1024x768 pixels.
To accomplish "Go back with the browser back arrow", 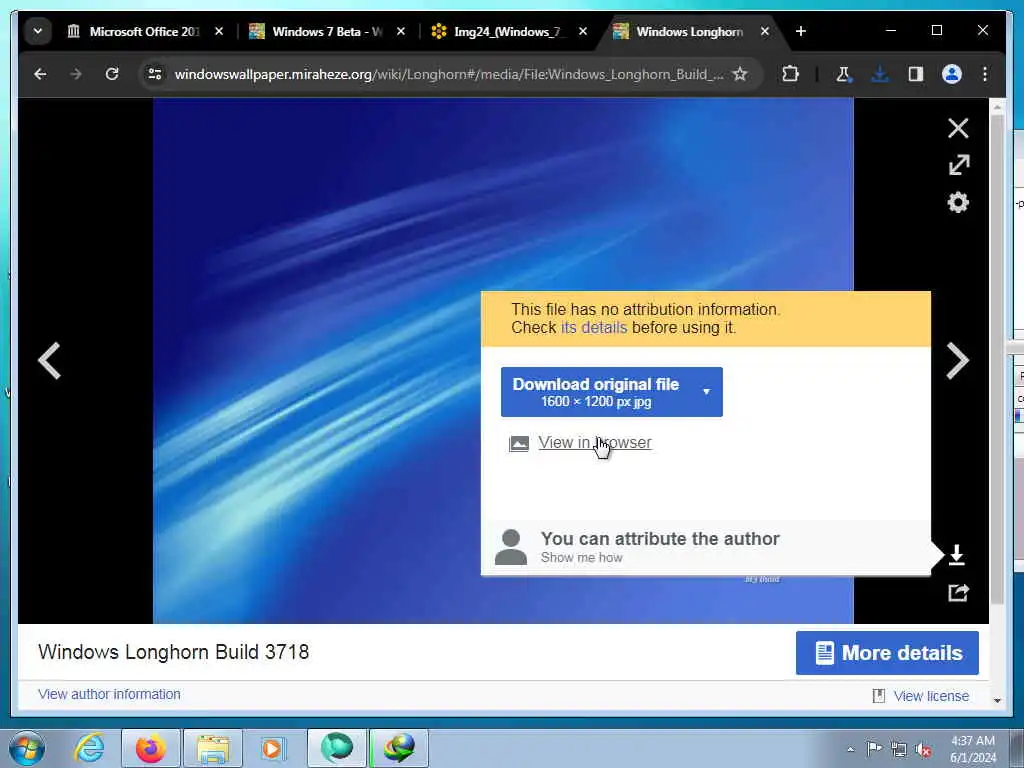I will tap(40, 74).
